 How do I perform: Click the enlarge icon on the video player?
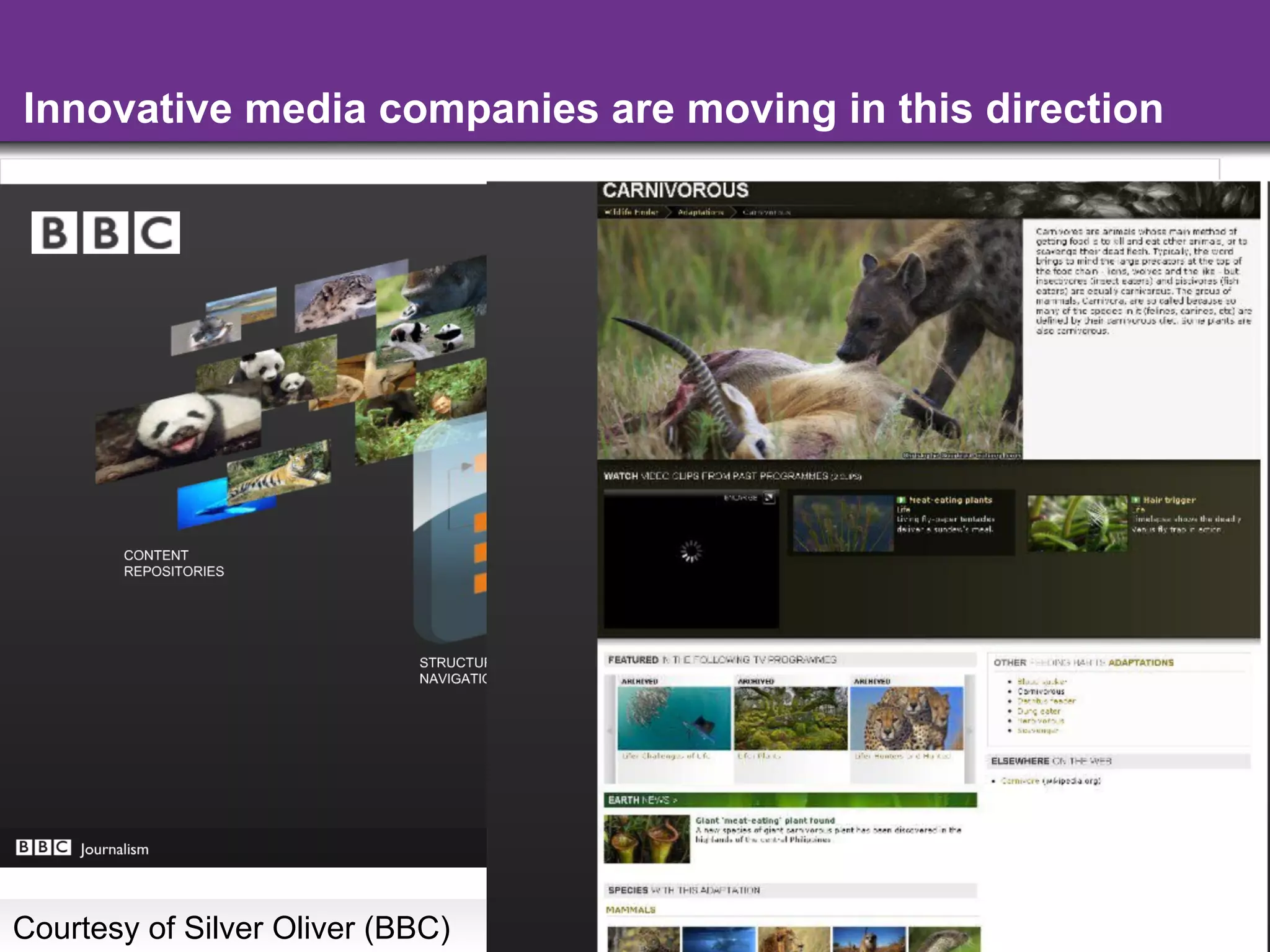click(x=769, y=498)
